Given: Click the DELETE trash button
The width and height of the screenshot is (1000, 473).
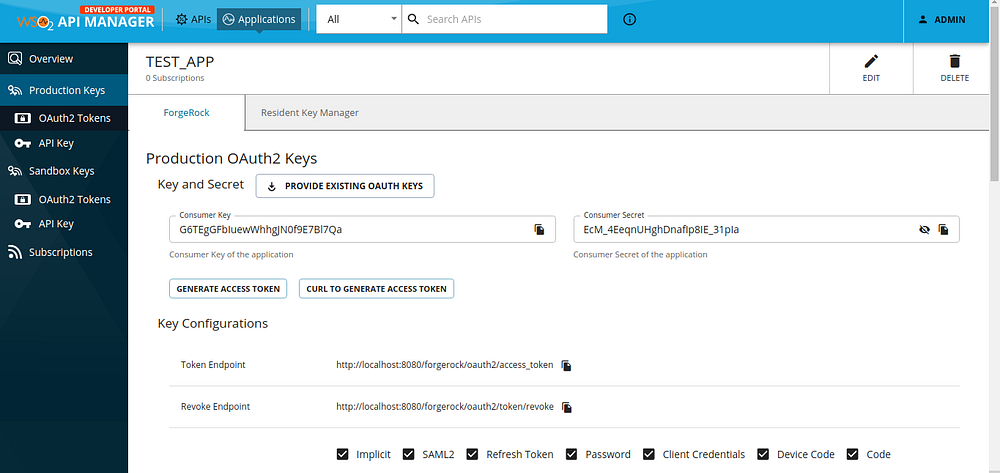Looking at the screenshot, I should click(954, 68).
